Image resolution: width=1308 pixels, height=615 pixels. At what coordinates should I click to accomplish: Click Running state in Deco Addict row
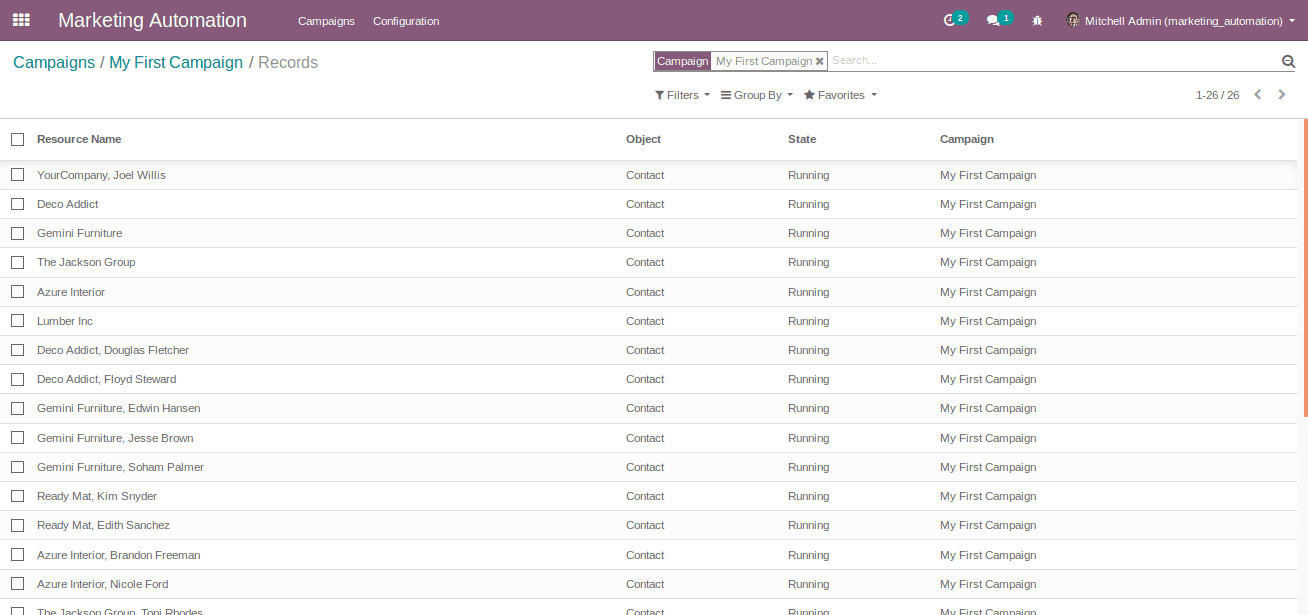(808, 204)
